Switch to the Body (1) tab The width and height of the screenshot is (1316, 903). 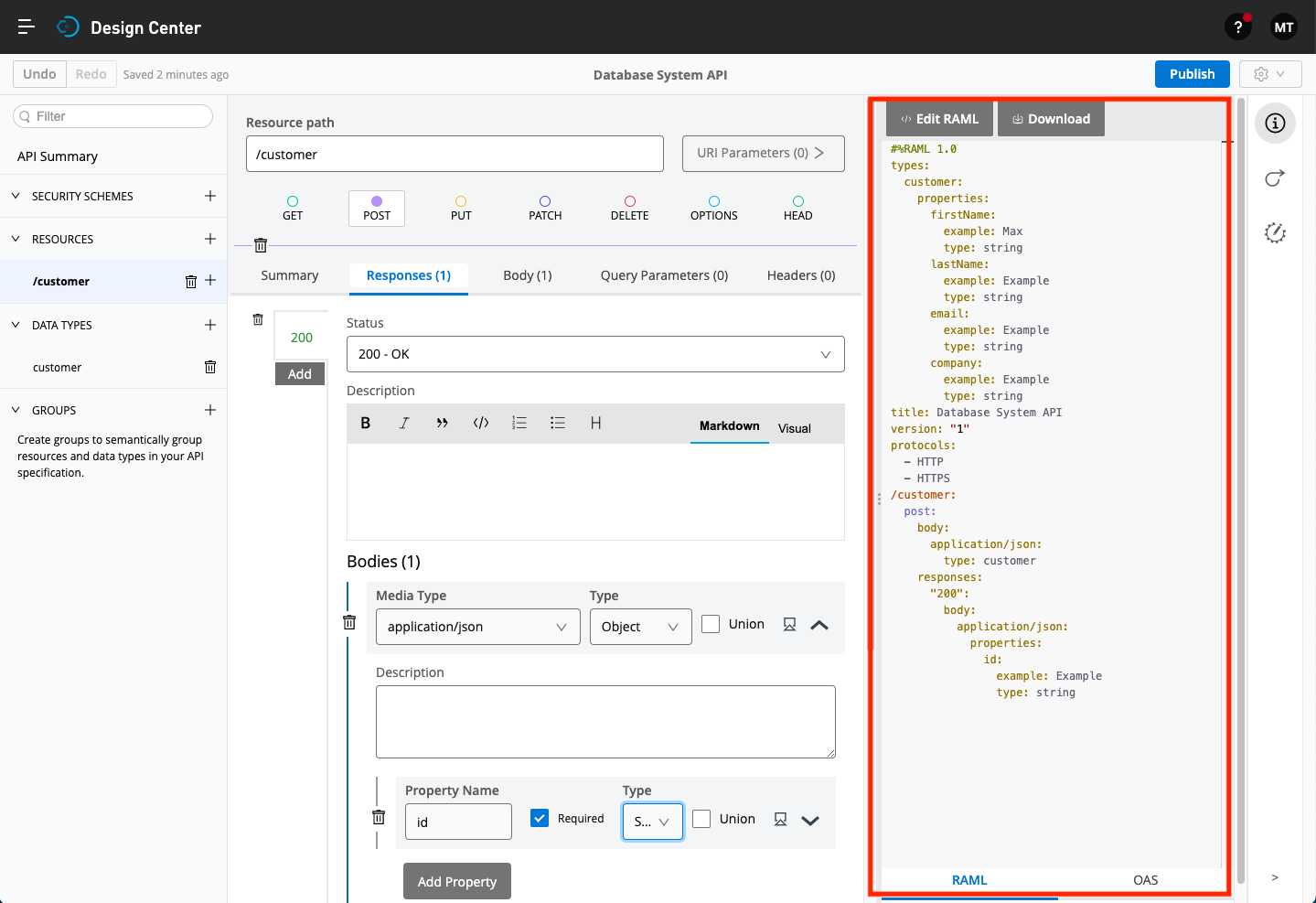coord(528,275)
